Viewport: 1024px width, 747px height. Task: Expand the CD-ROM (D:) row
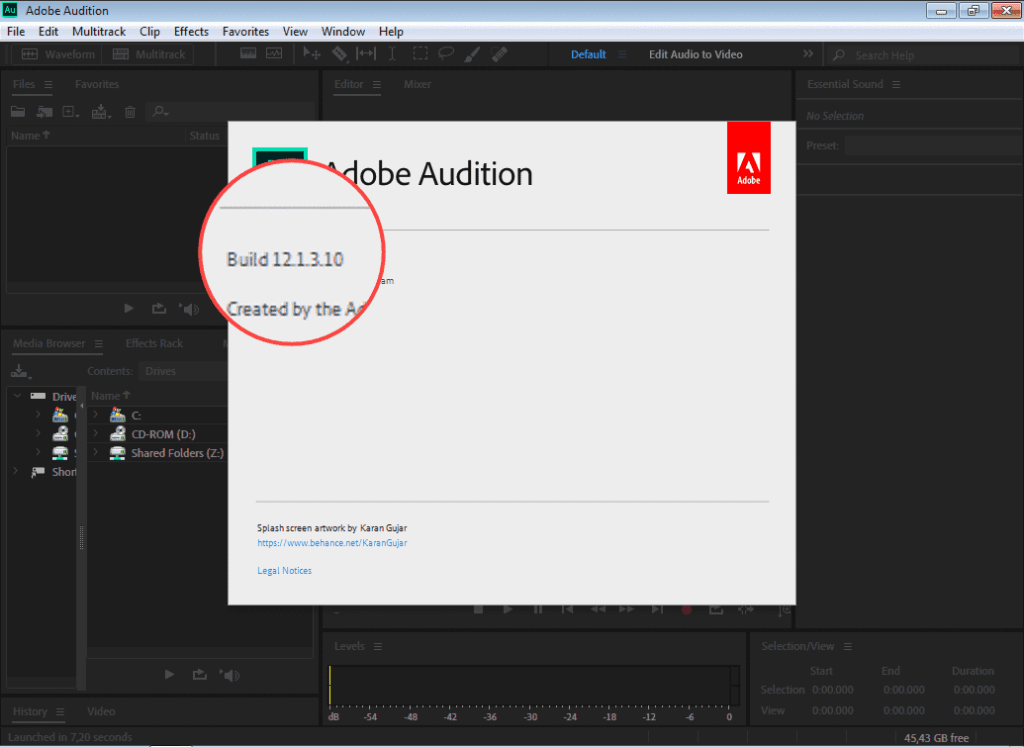[x=96, y=434]
